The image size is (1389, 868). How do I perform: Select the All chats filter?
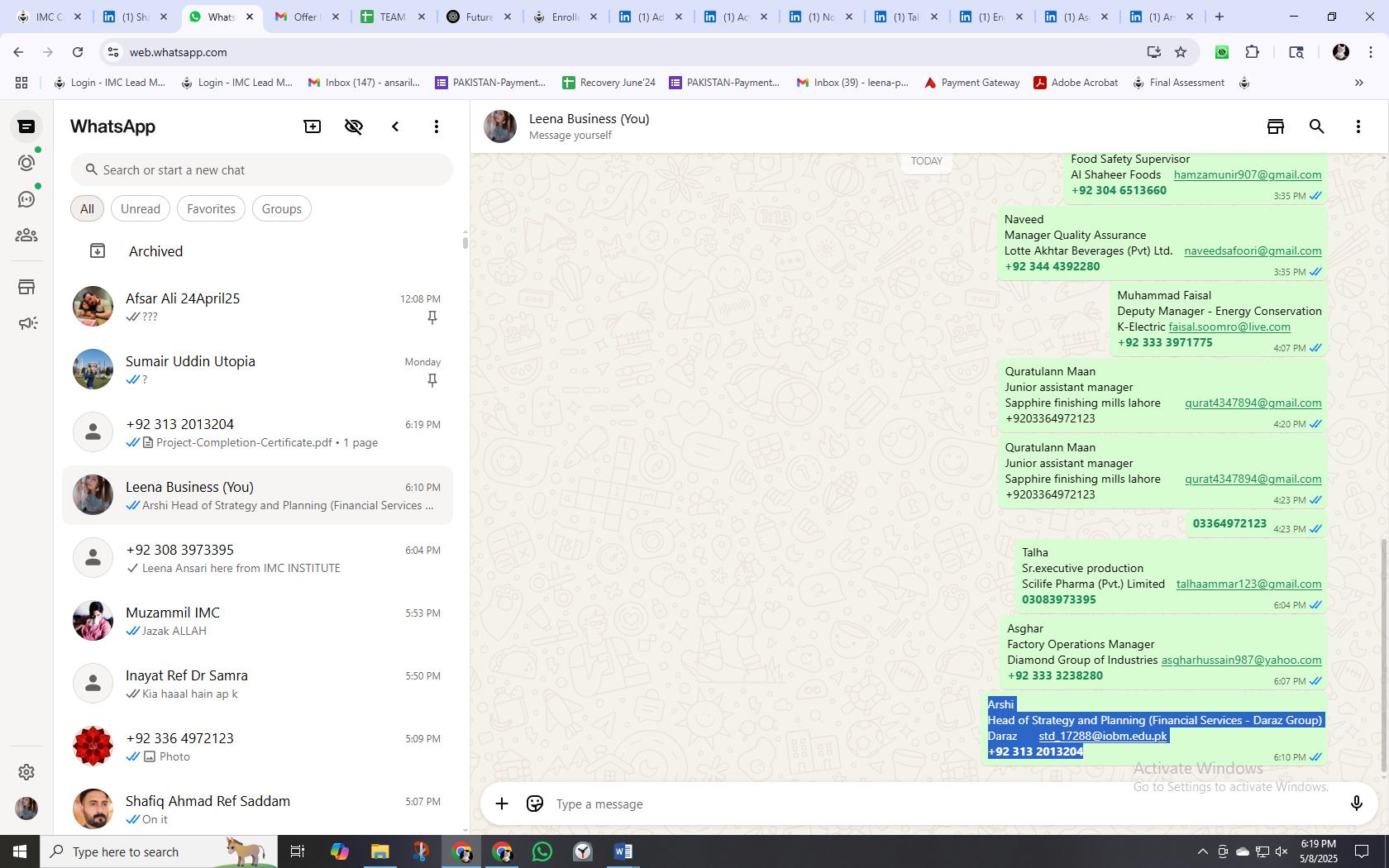(87, 209)
